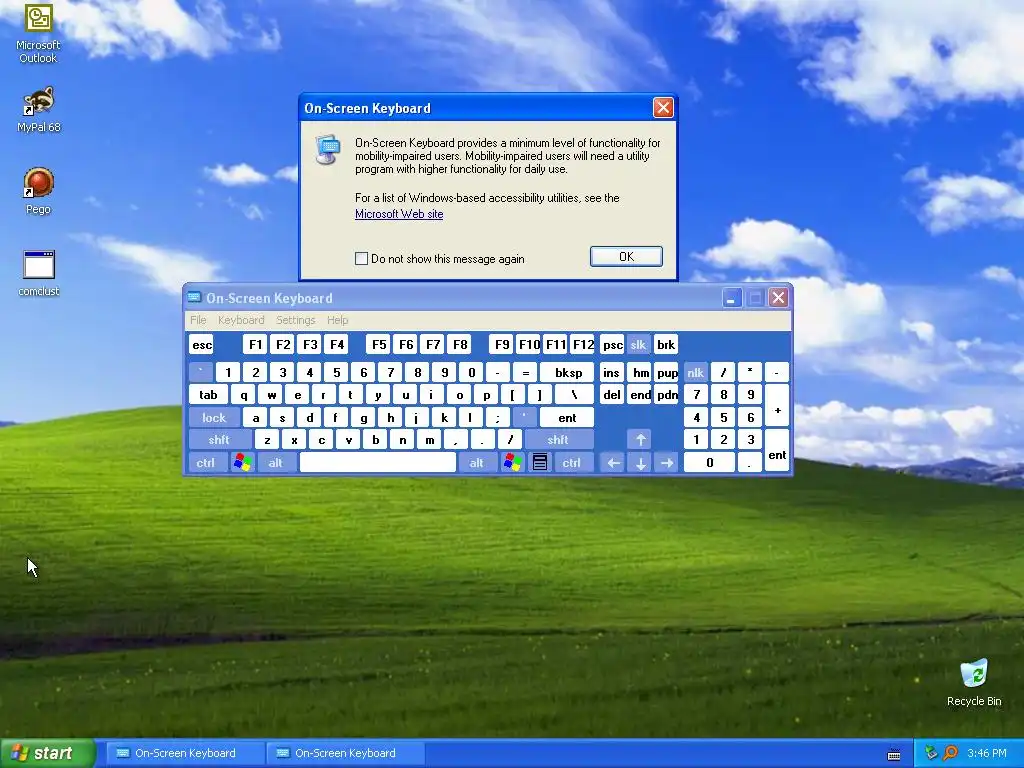Click the pup key

pyautogui.click(x=667, y=372)
